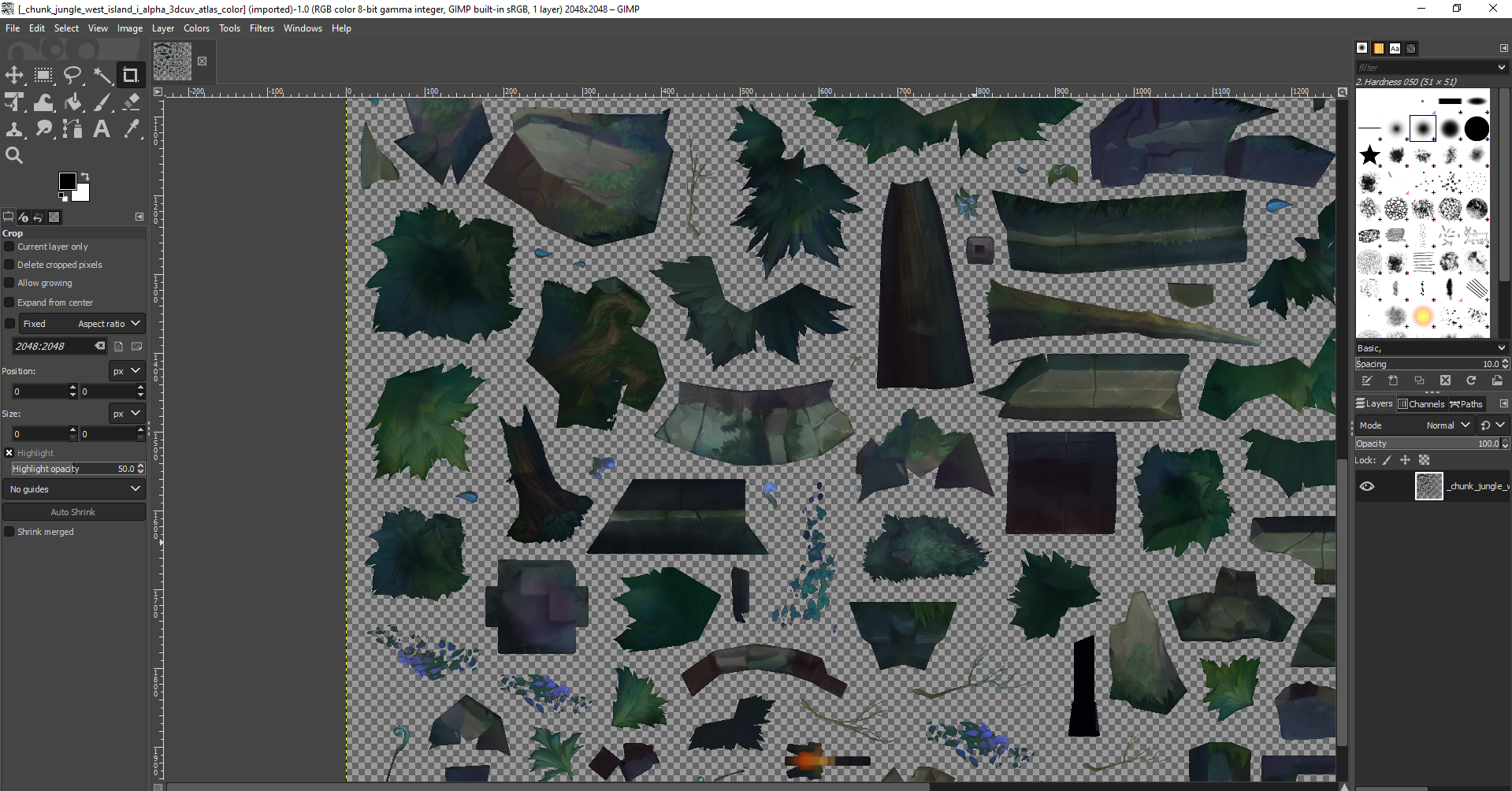Select the Fuzzy Select magic wand
The image size is (1512, 791).
coord(102,76)
